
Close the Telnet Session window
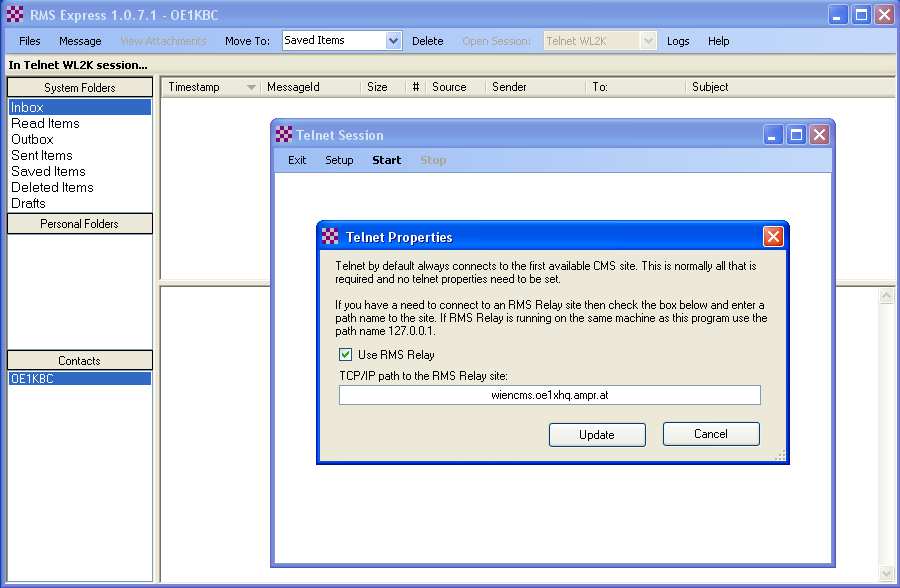819,135
